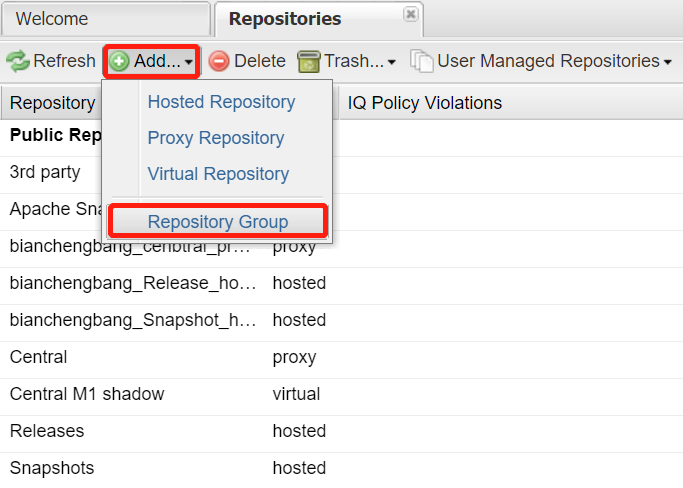The width and height of the screenshot is (683, 488).
Task: Select the Central M1 shadow repository row
Action: 86,394
